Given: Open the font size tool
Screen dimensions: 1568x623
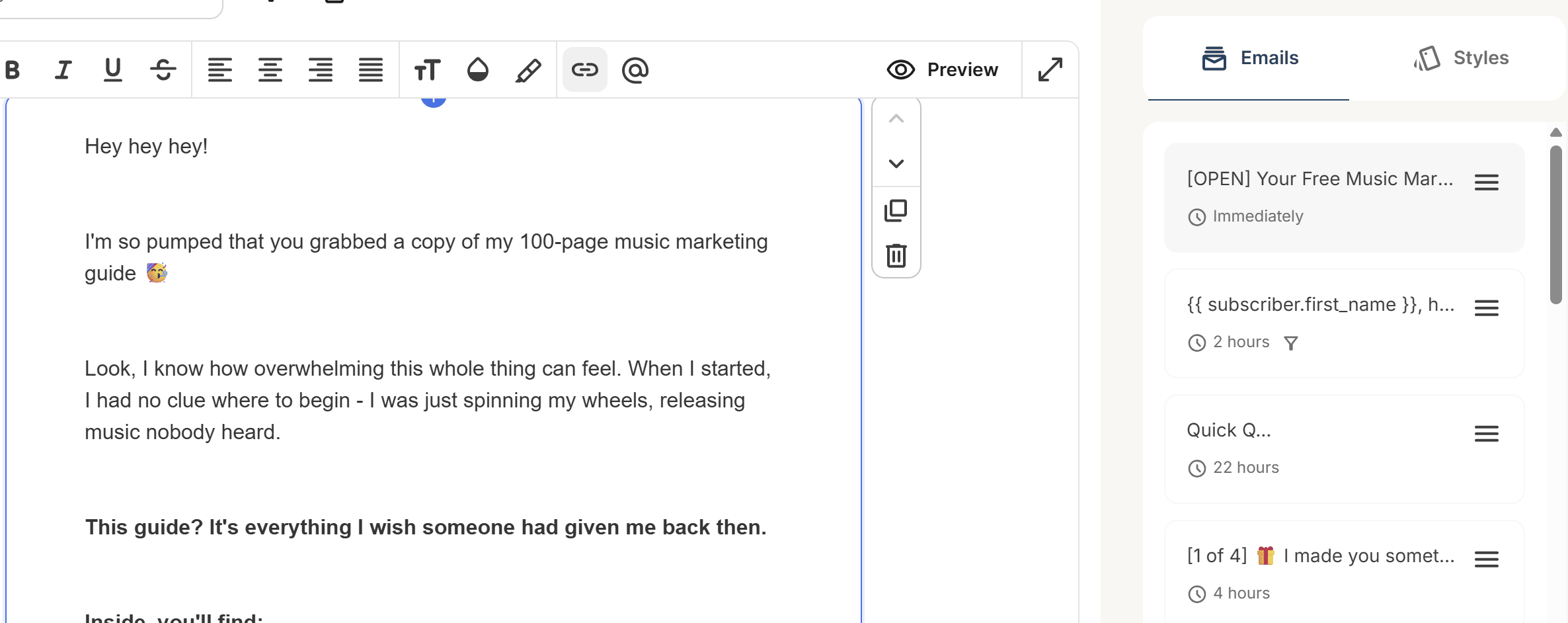Looking at the screenshot, I should coord(427,69).
